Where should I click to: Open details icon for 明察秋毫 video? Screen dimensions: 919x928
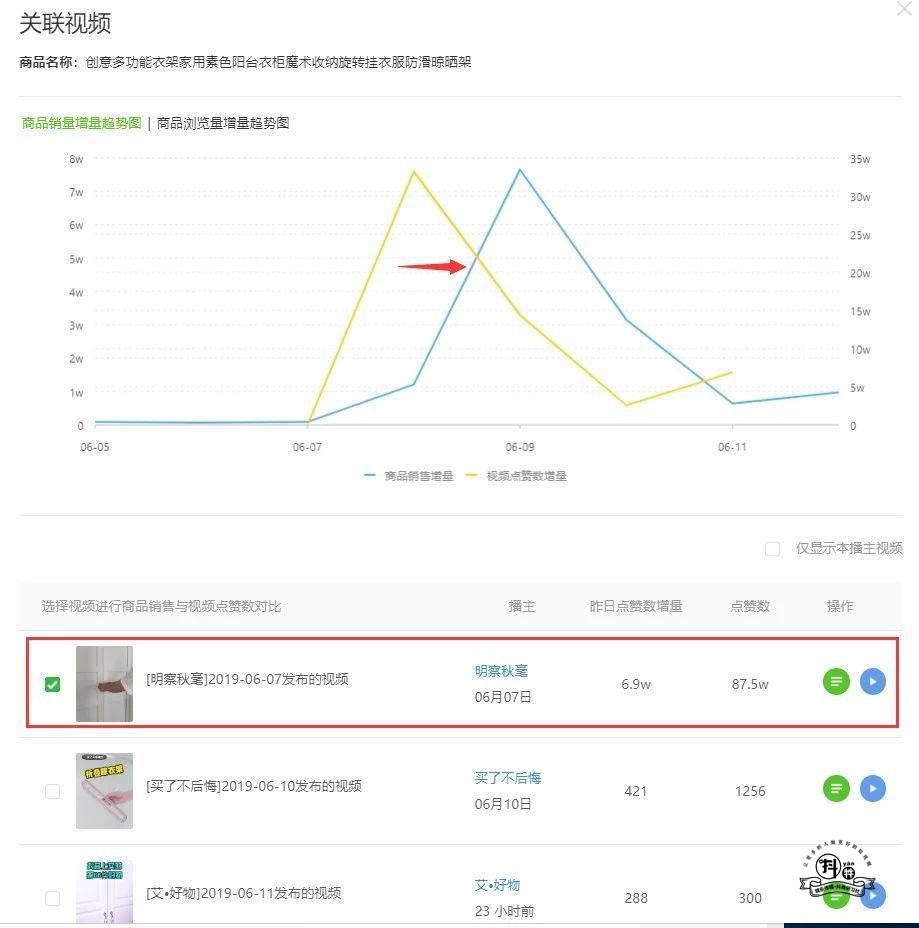pyautogui.click(x=836, y=682)
